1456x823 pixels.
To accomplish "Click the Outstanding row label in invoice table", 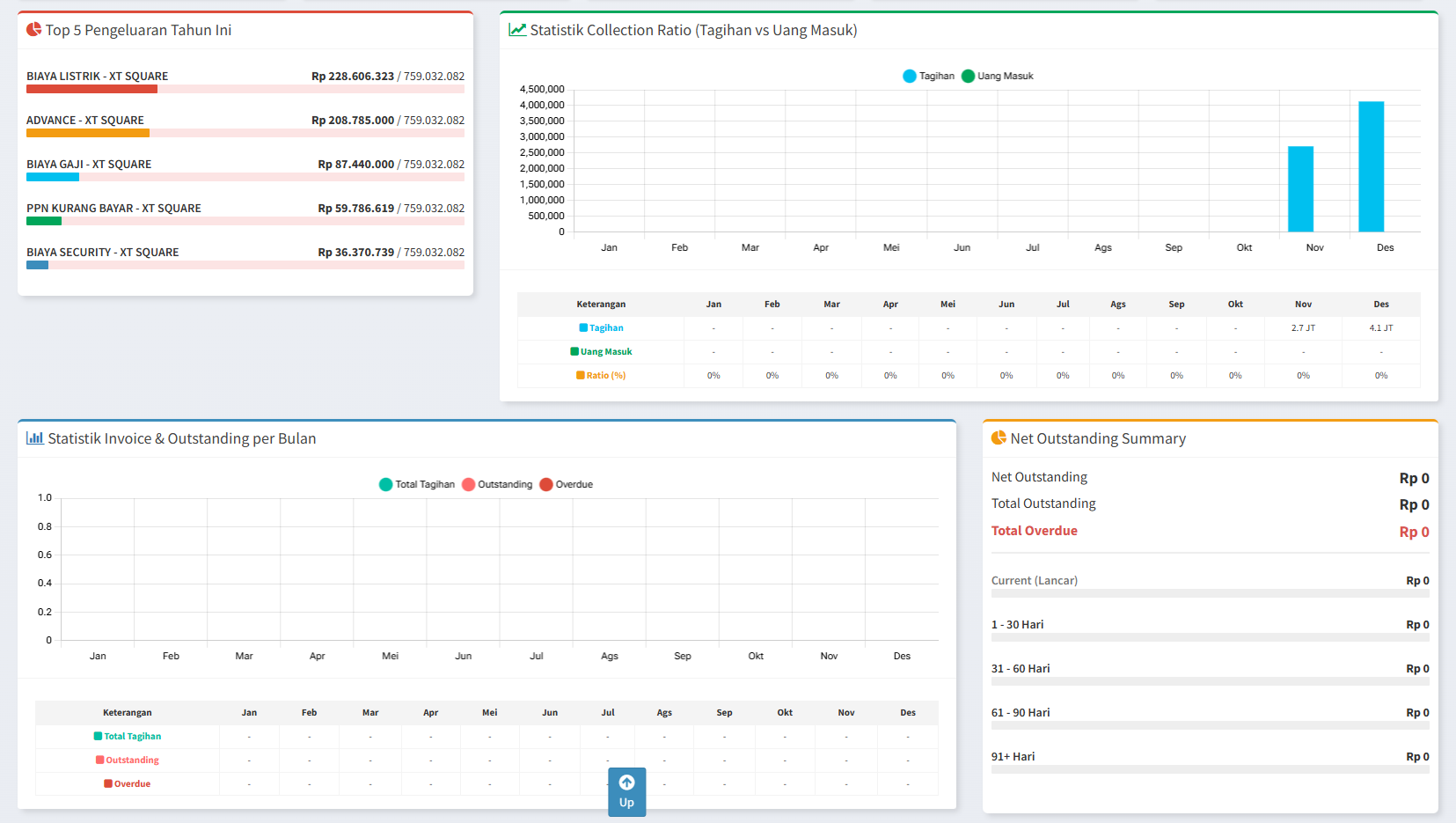I will [128, 761].
